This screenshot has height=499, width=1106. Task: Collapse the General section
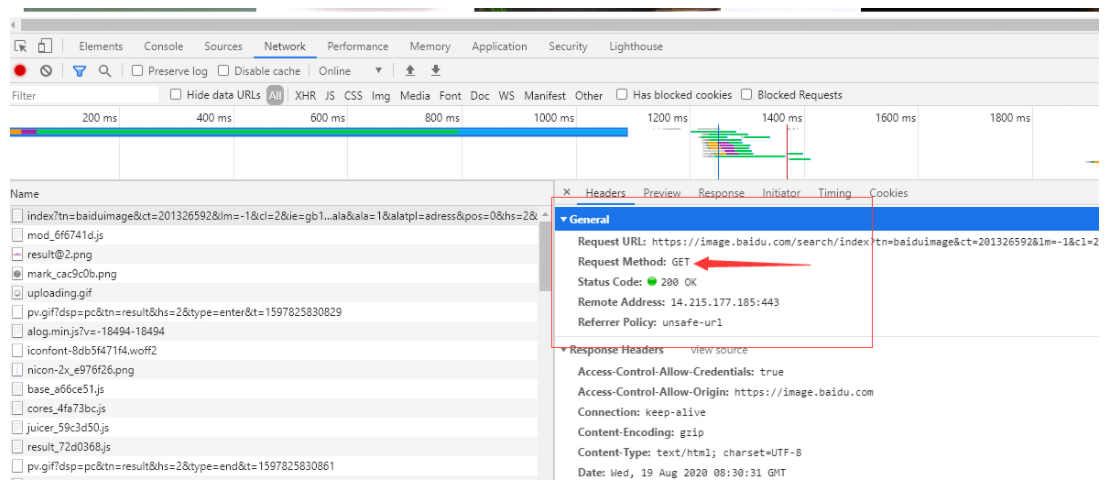click(564, 219)
